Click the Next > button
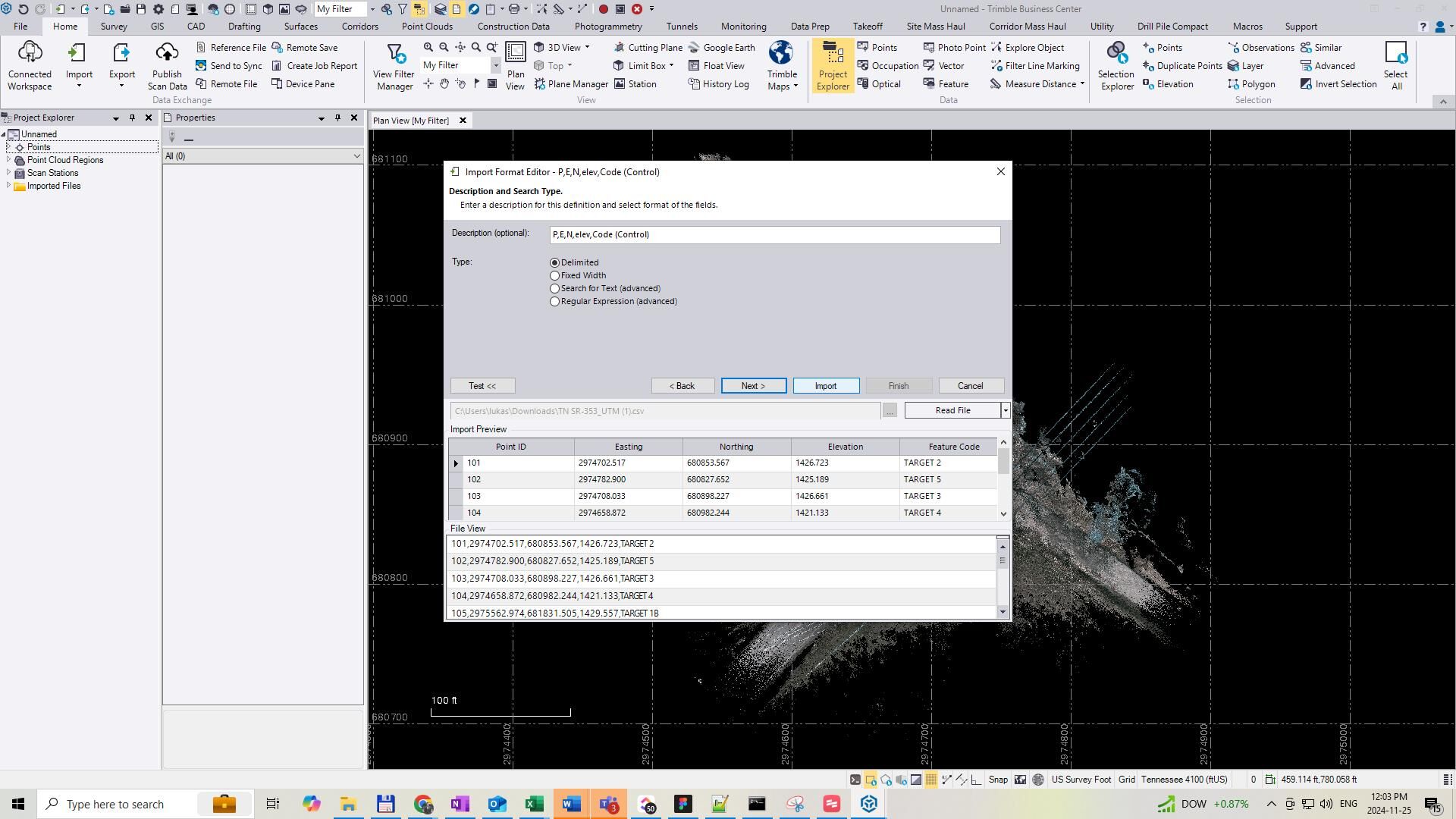Viewport: 1456px width, 819px height. pos(753,386)
